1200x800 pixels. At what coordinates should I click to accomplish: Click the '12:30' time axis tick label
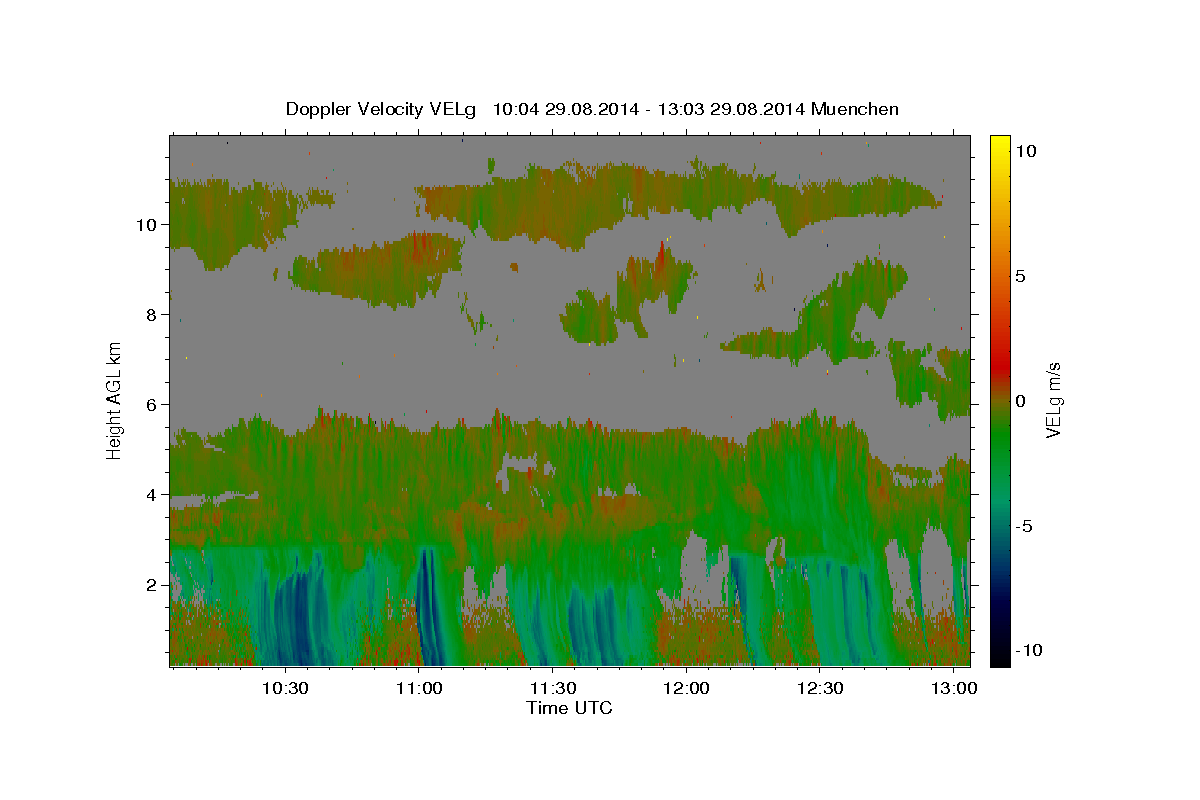click(x=819, y=689)
